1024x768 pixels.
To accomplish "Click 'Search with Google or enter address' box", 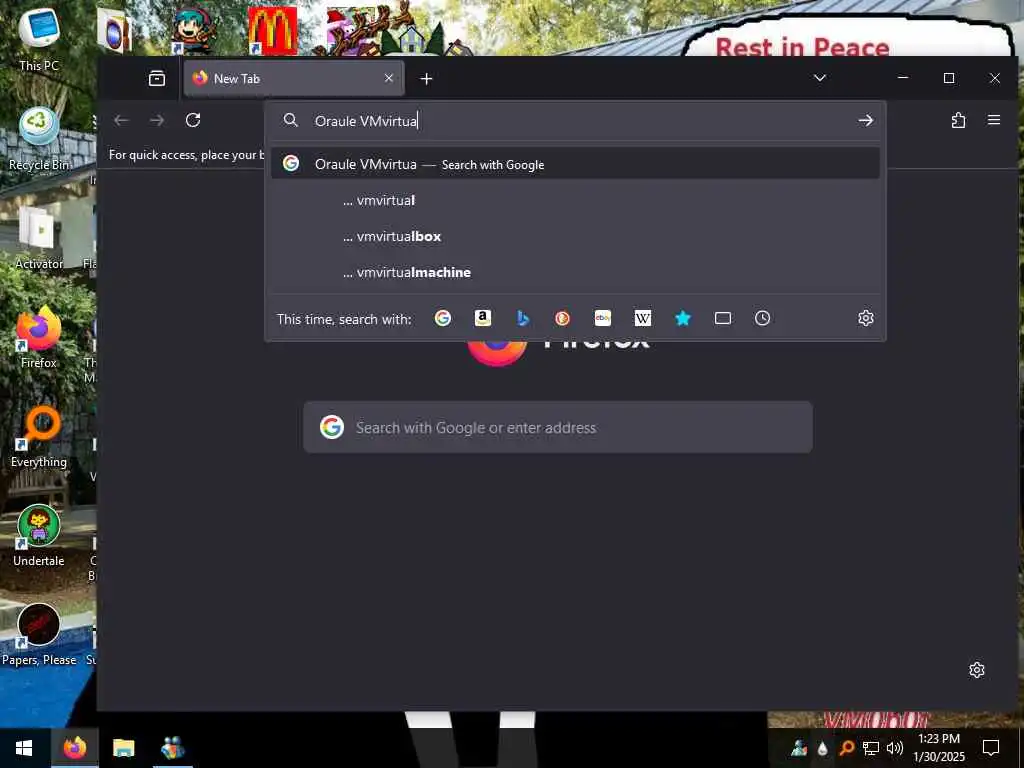I will click(558, 427).
